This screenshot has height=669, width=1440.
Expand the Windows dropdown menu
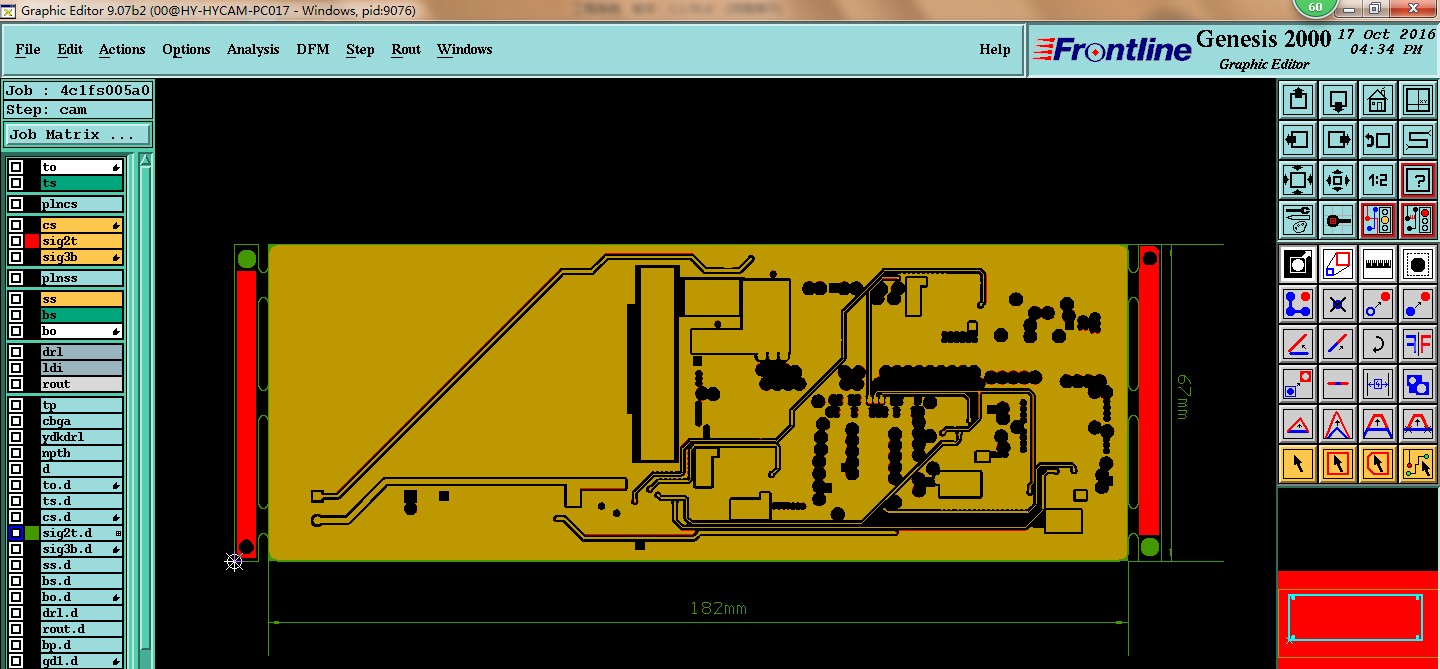(464, 49)
